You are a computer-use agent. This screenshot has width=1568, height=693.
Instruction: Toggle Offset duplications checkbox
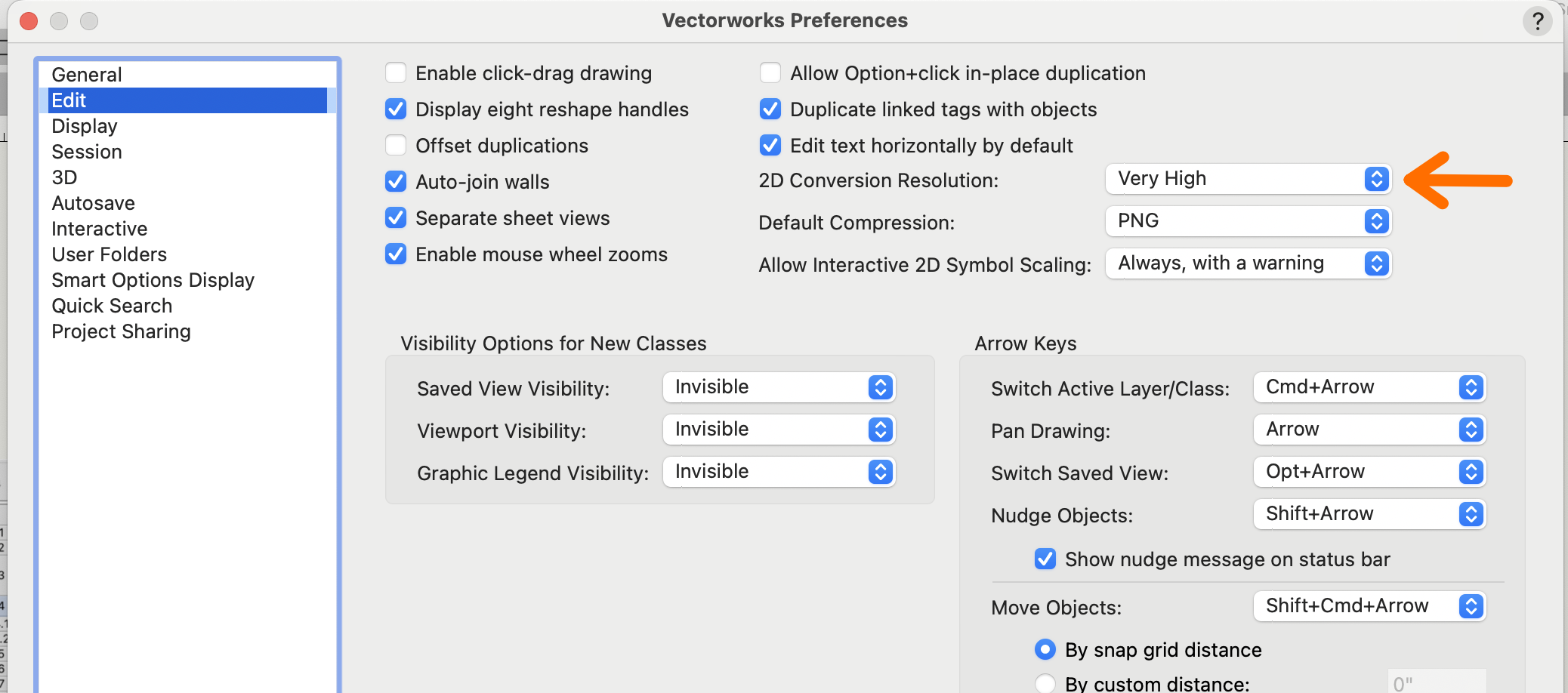pos(396,146)
